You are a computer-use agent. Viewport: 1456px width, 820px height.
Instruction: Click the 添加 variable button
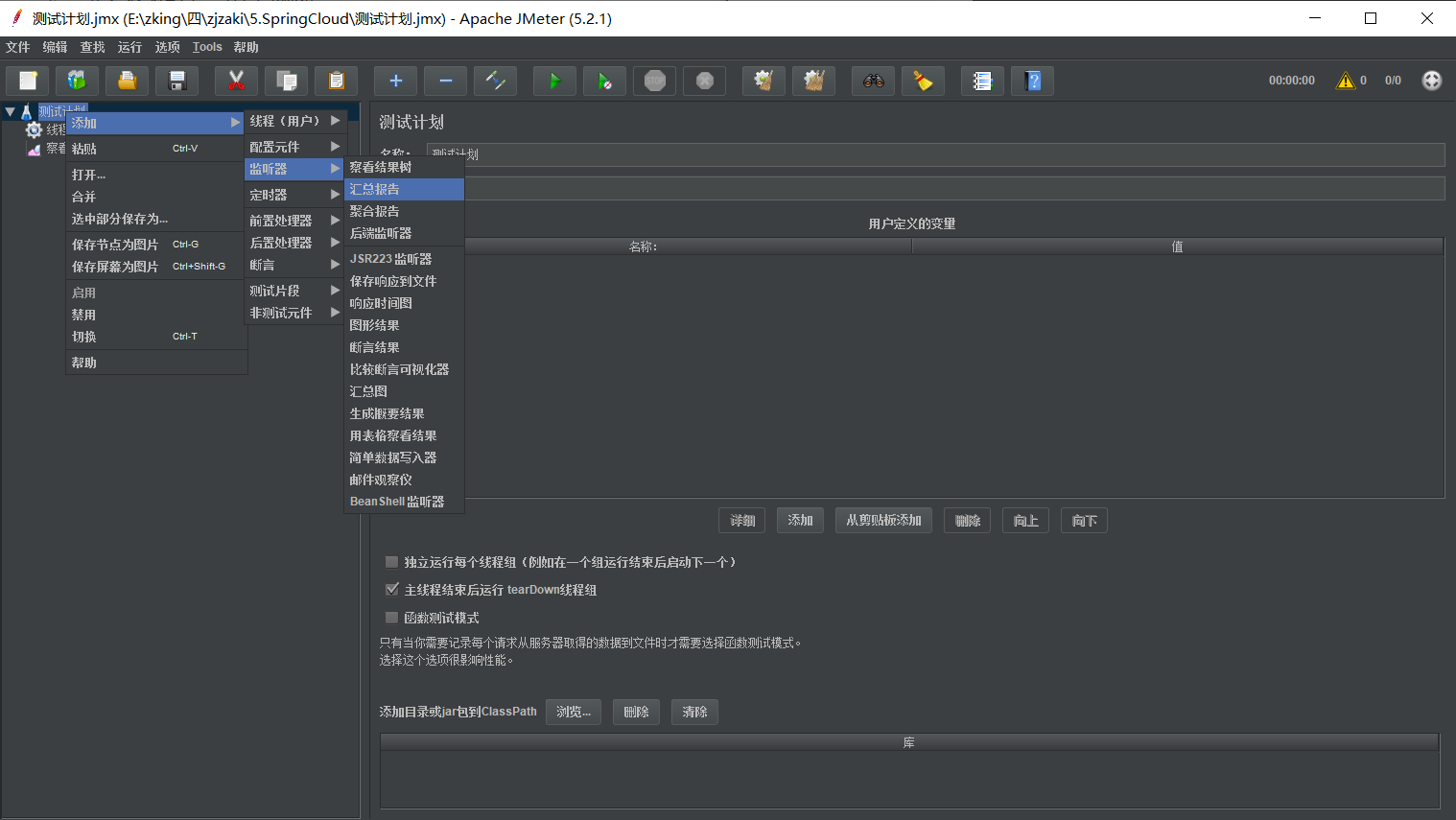pos(800,521)
